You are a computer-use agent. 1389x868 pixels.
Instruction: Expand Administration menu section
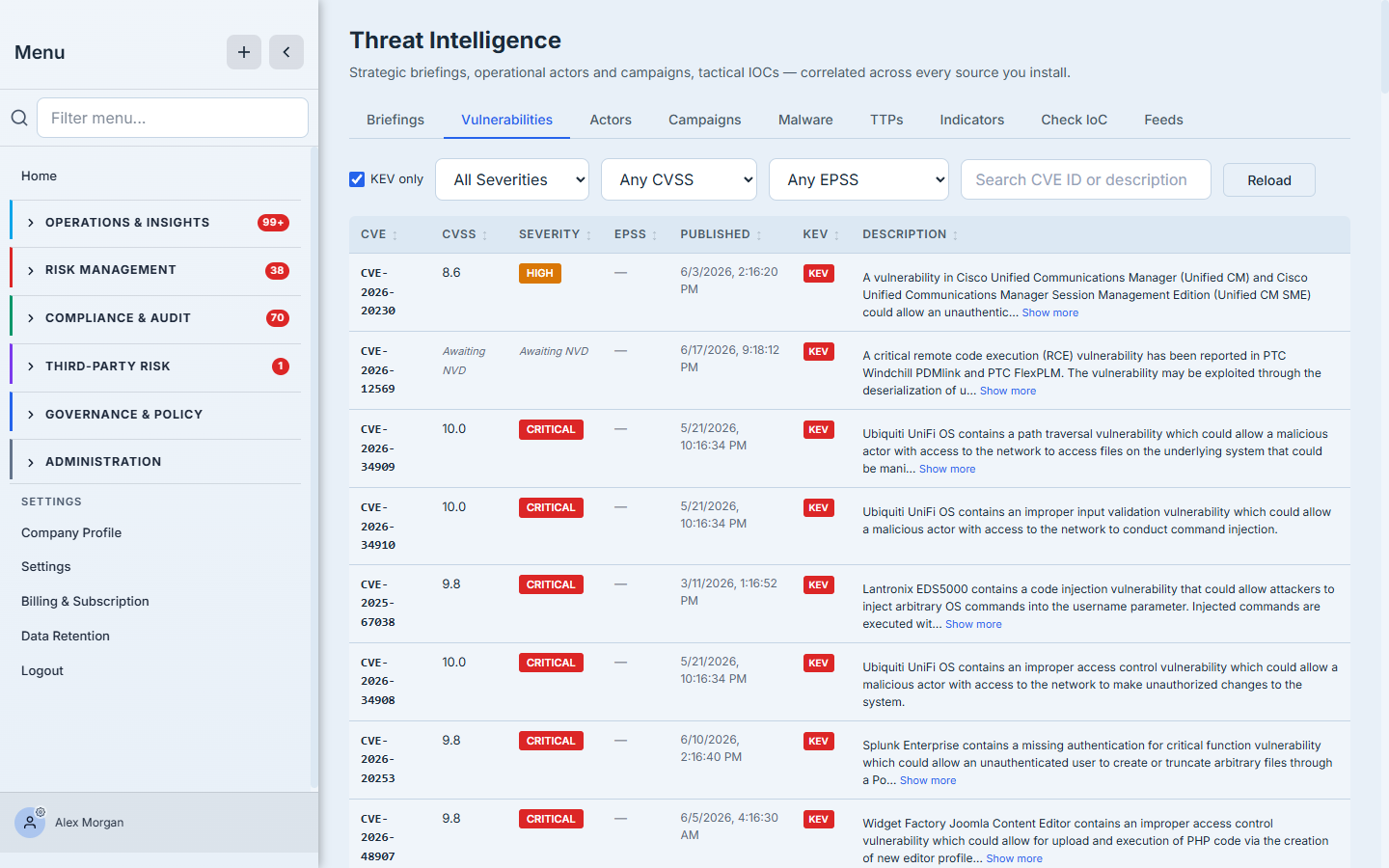155,462
